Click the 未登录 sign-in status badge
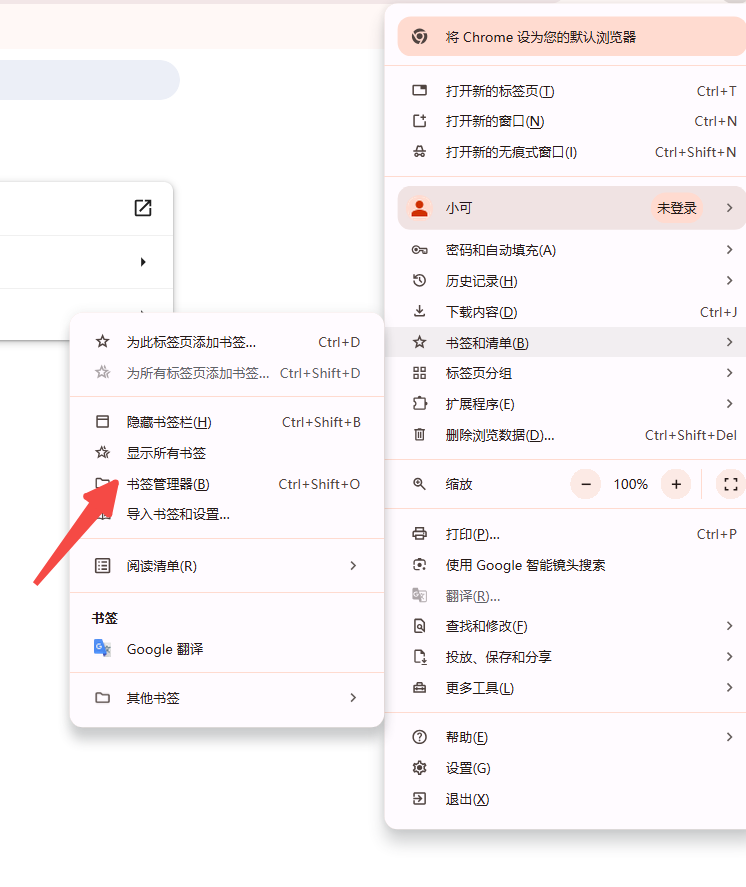Screen dimensions: 746x887 pyautogui.click(x=676, y=208)
